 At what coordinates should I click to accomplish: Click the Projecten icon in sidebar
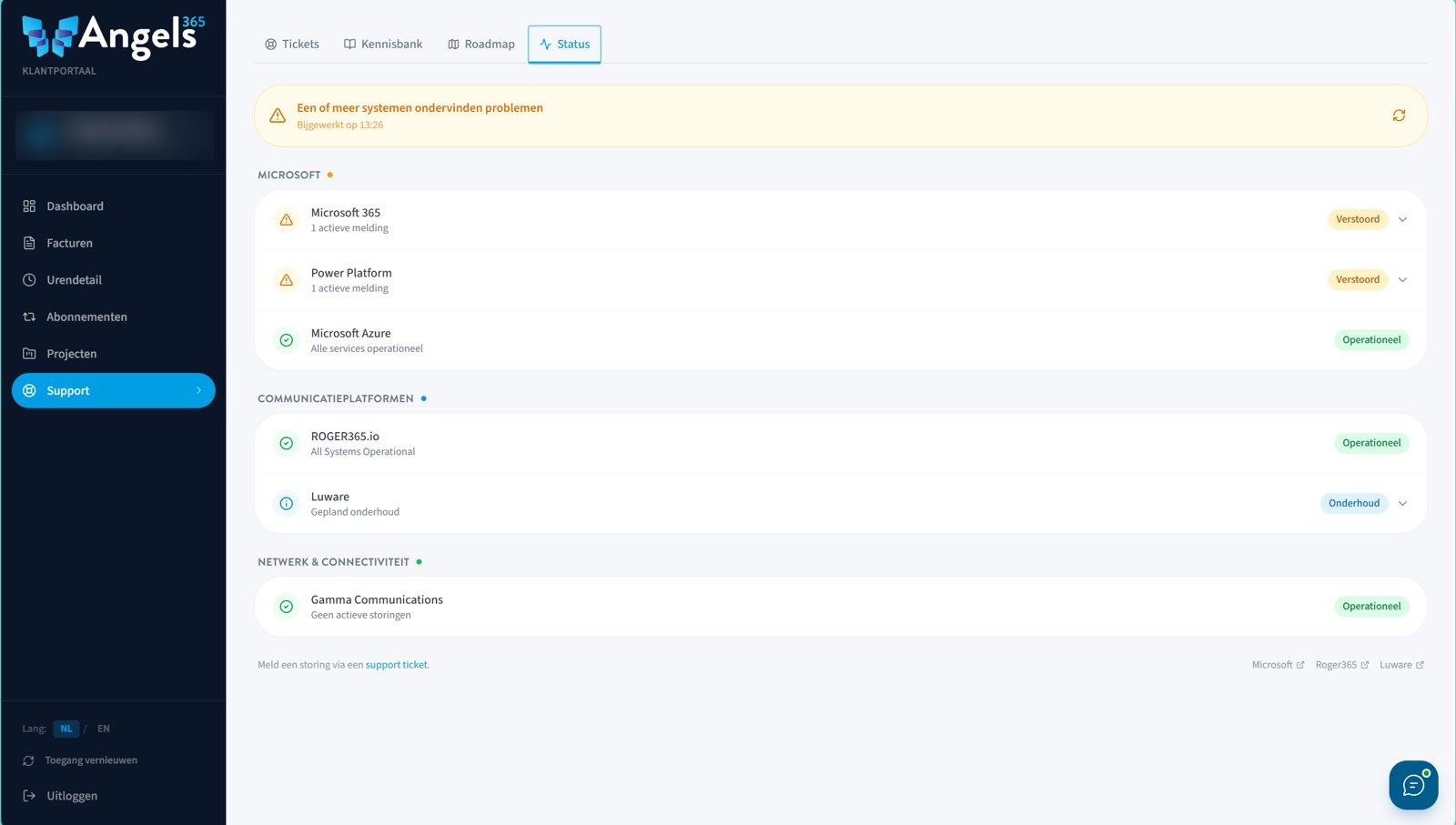[x=29, y=354]
